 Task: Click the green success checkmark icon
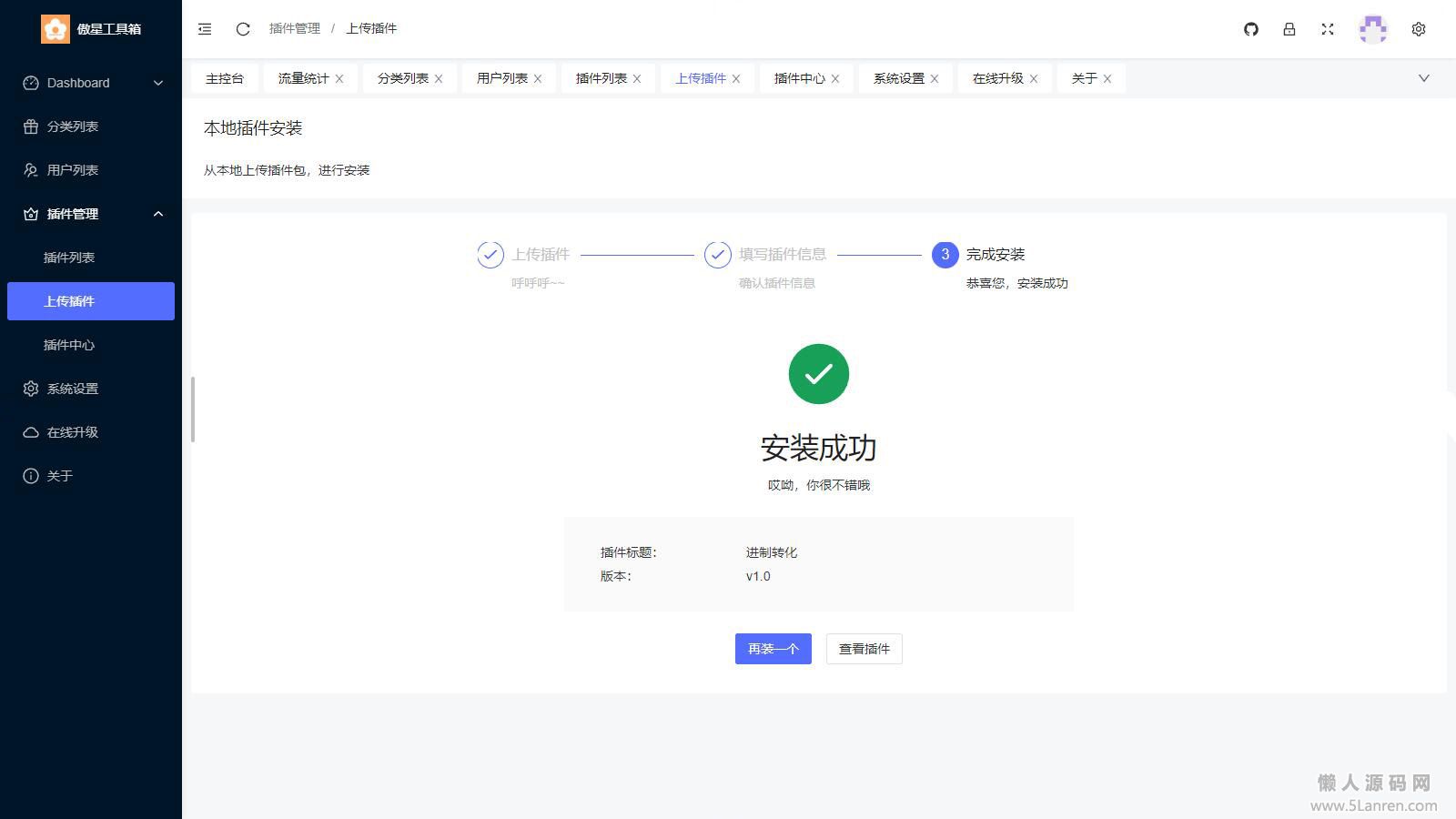(818, 374)
